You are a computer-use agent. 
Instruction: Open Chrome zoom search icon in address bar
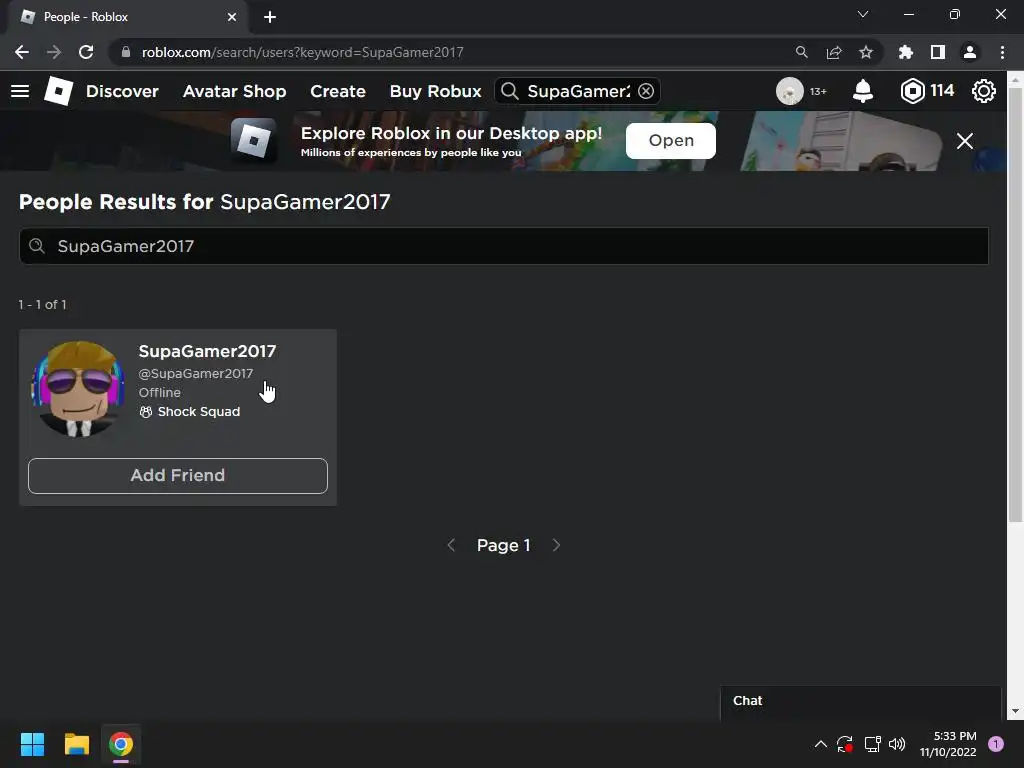pyautogui.click(x=801, y=52)
